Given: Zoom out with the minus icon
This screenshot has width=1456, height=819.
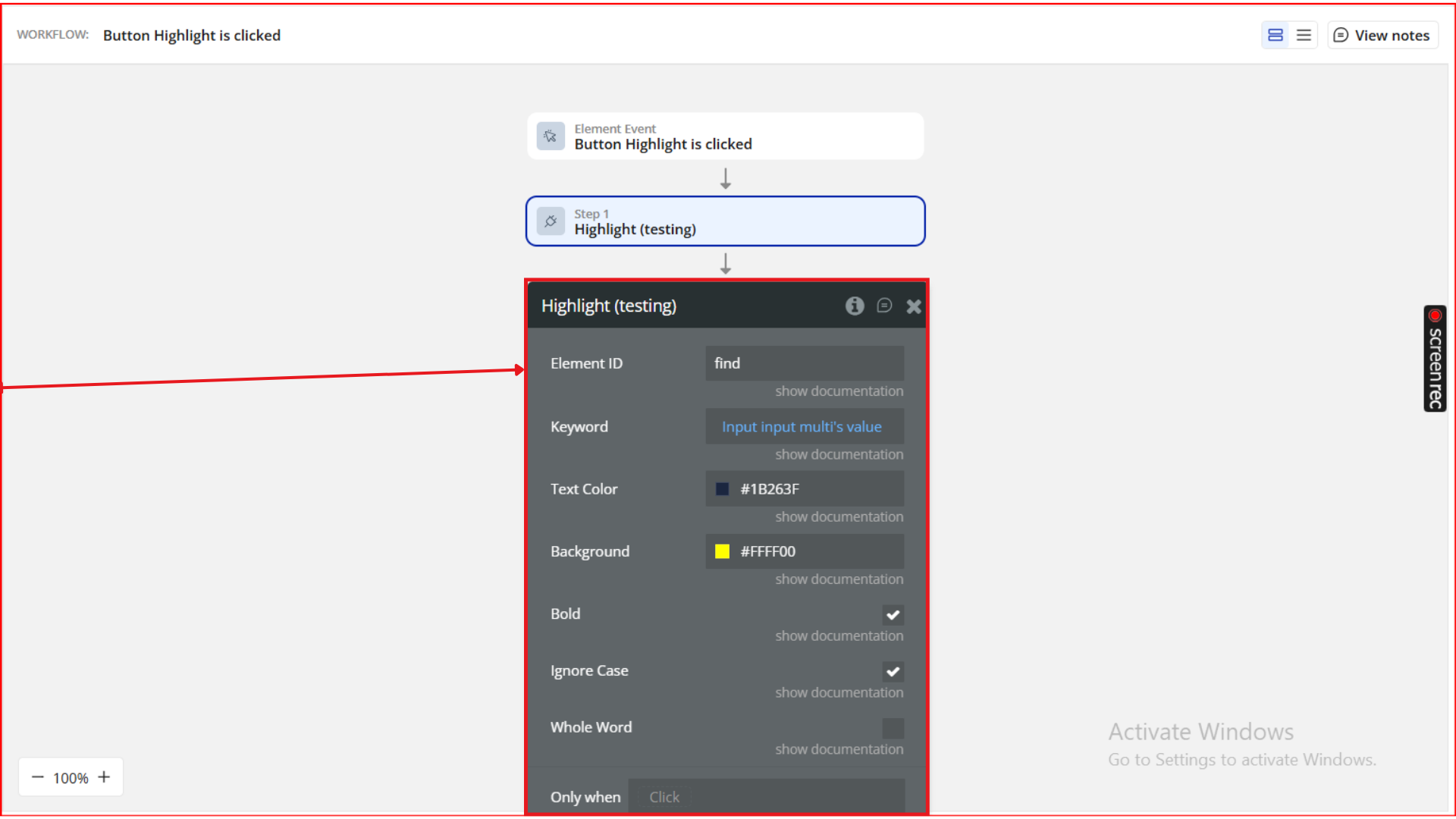Looking at the screenshot, I should (37, 777).
